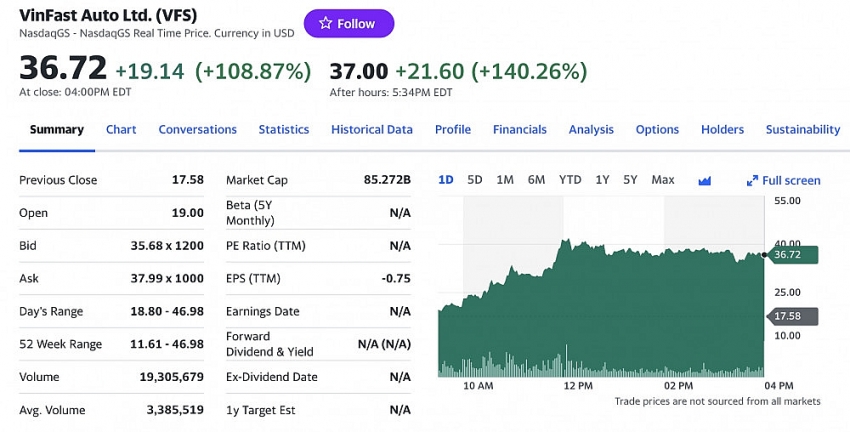850x432 pixels.
Task: Click the star Follow button
Action: [x=346, y=24]
